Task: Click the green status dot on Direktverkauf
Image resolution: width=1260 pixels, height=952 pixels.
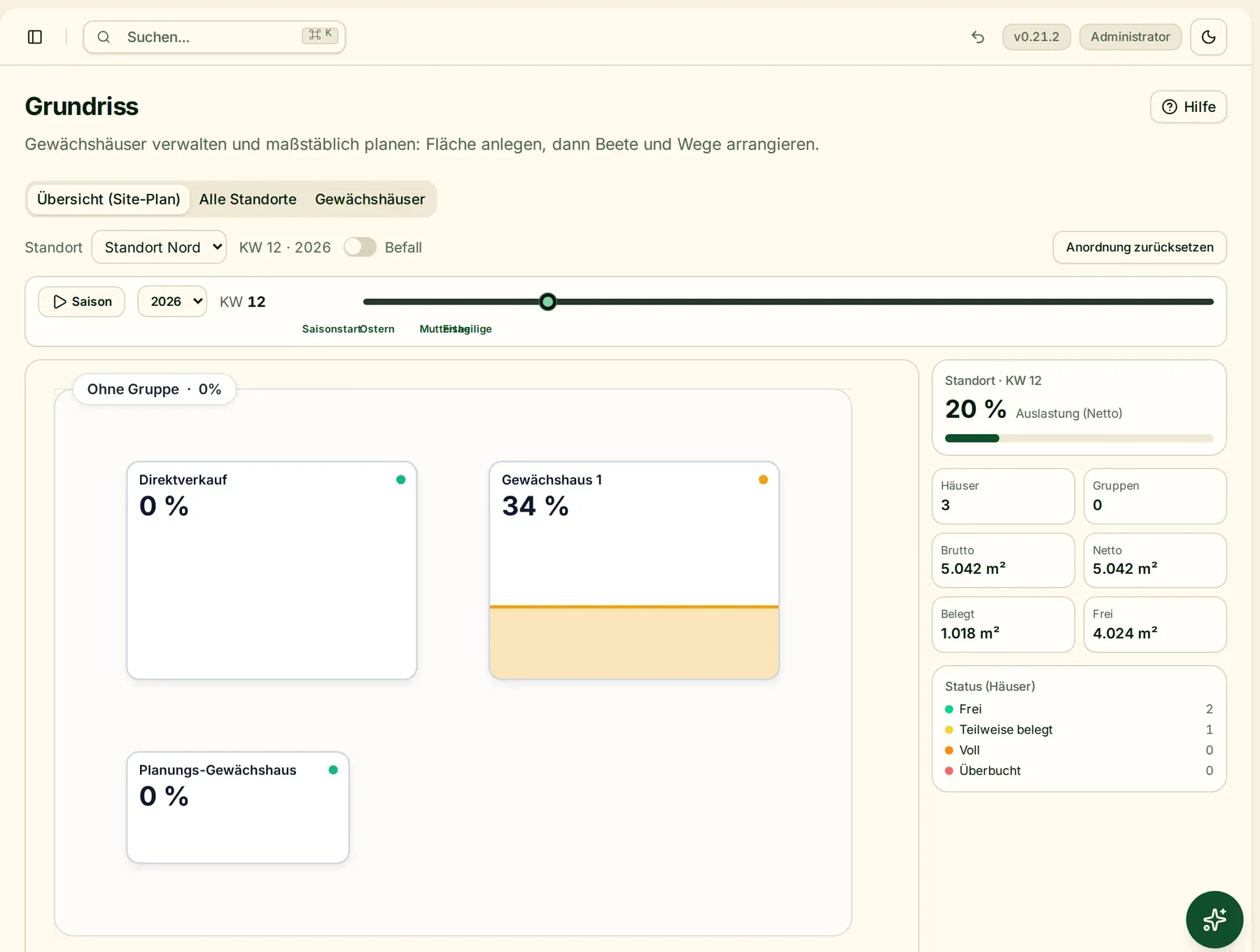Action: pos(401,479)
